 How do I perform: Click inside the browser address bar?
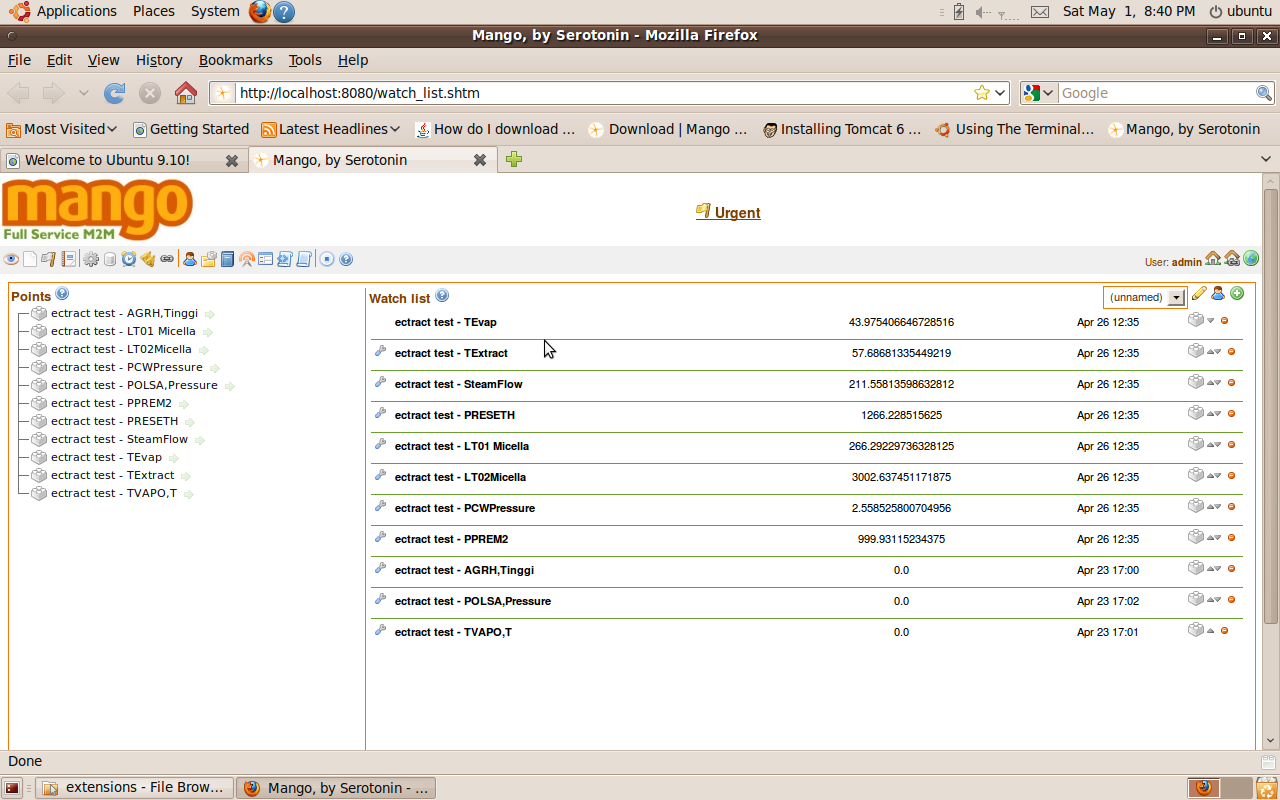point(600,92)
